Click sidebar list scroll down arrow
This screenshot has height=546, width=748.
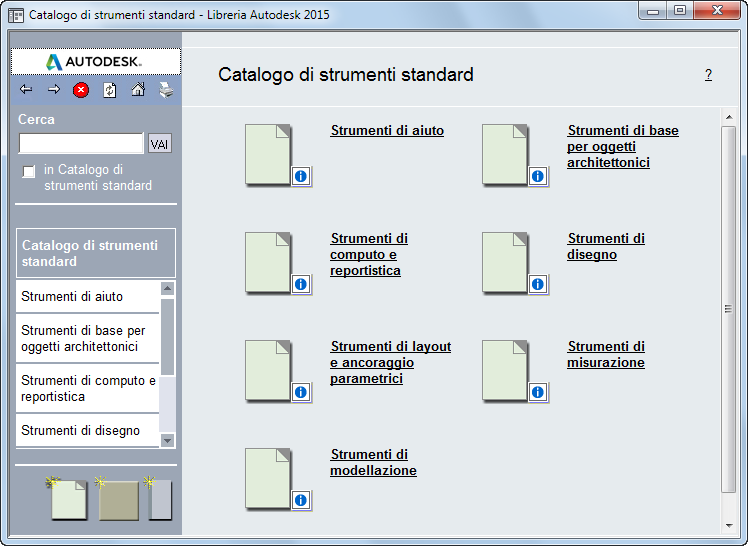click(x=167, y=440)
